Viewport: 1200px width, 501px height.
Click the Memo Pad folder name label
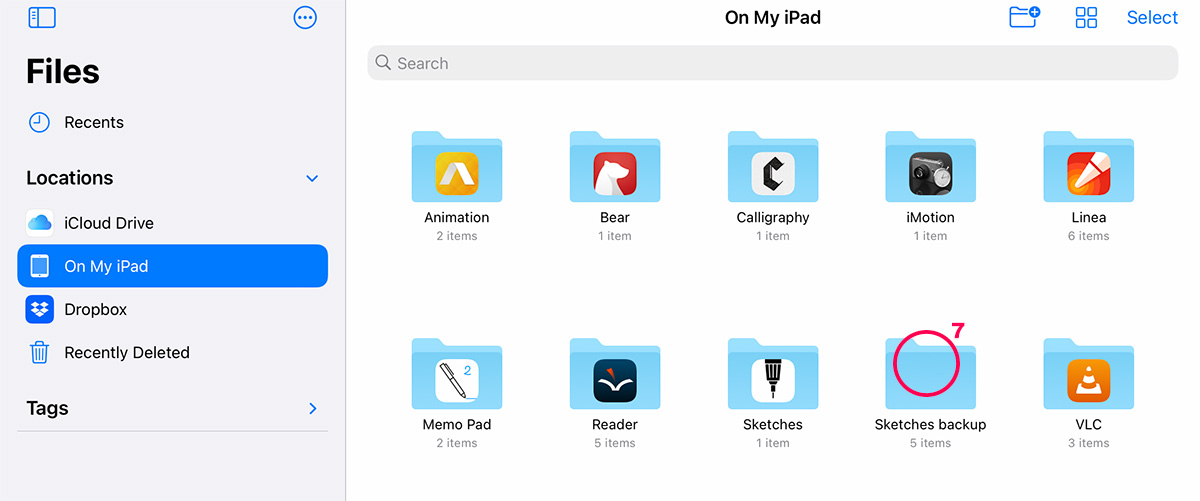457,424
